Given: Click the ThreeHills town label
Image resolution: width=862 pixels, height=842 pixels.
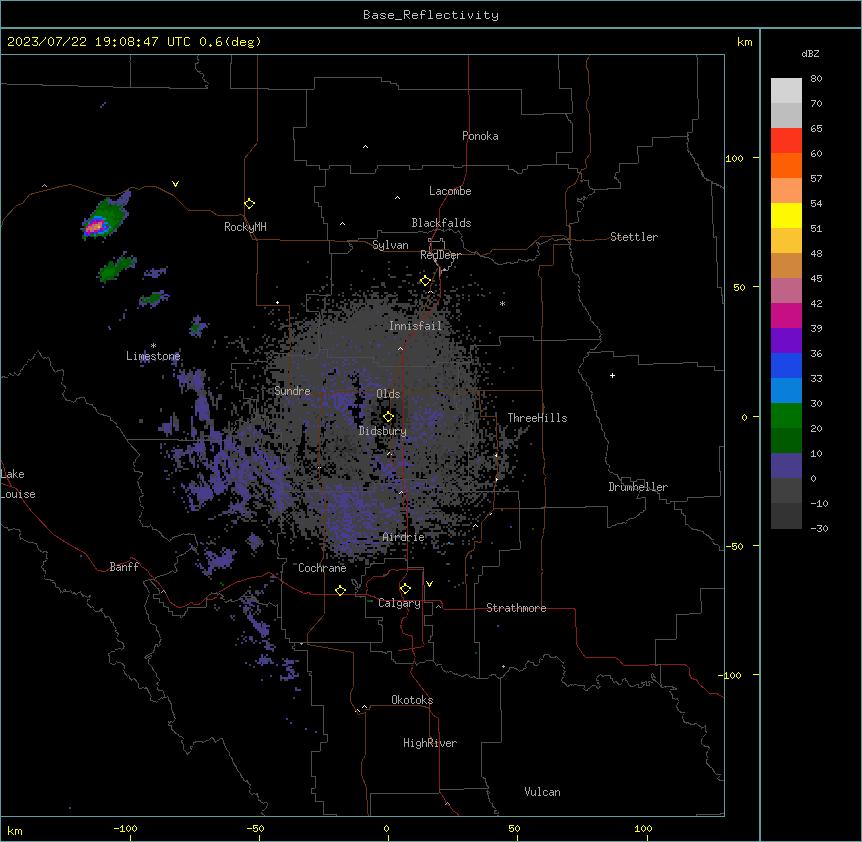Looking at the screenshot, I should point(537,418).
